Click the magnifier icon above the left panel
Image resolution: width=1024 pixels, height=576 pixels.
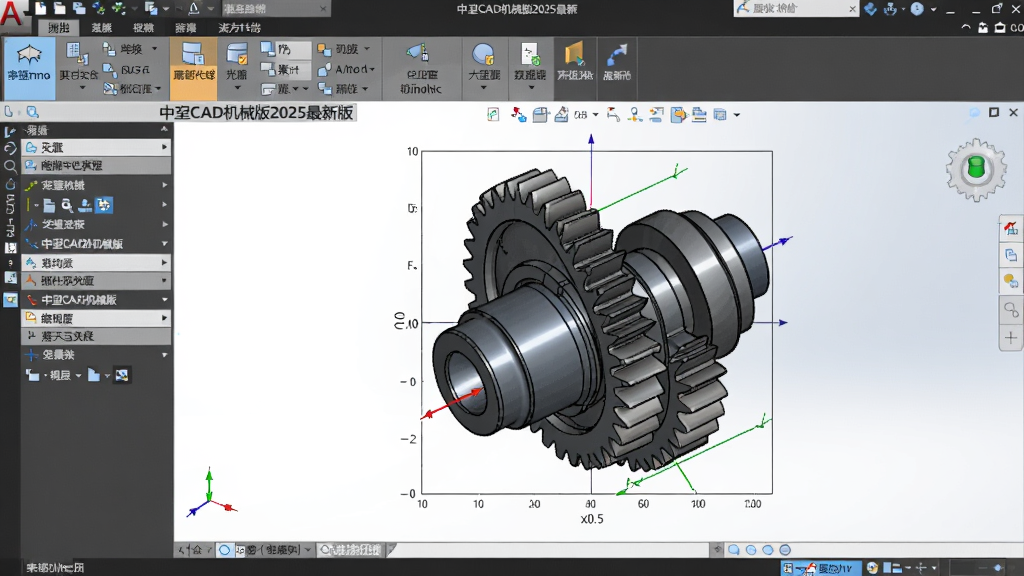33,112
